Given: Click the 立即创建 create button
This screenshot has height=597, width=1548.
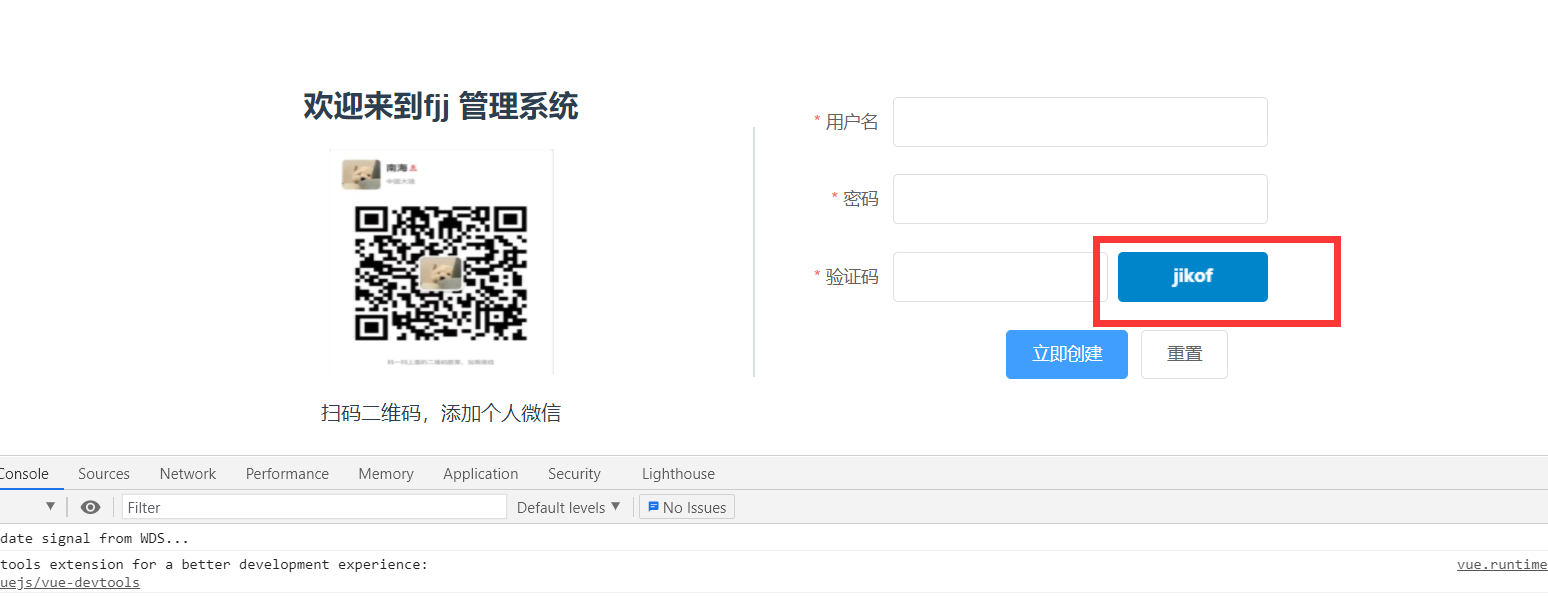Looking at the screenshot, I should 1066,353.
